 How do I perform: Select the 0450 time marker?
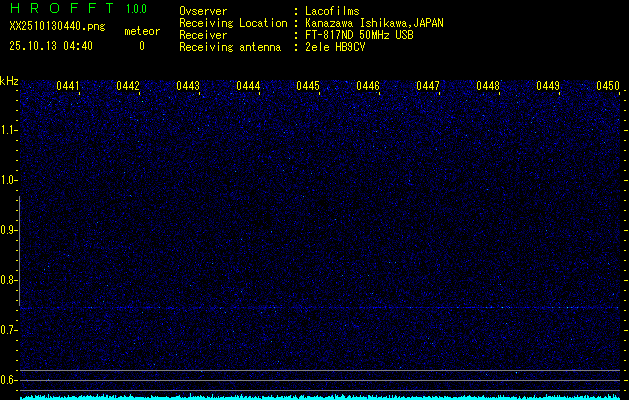coord(608,87)
